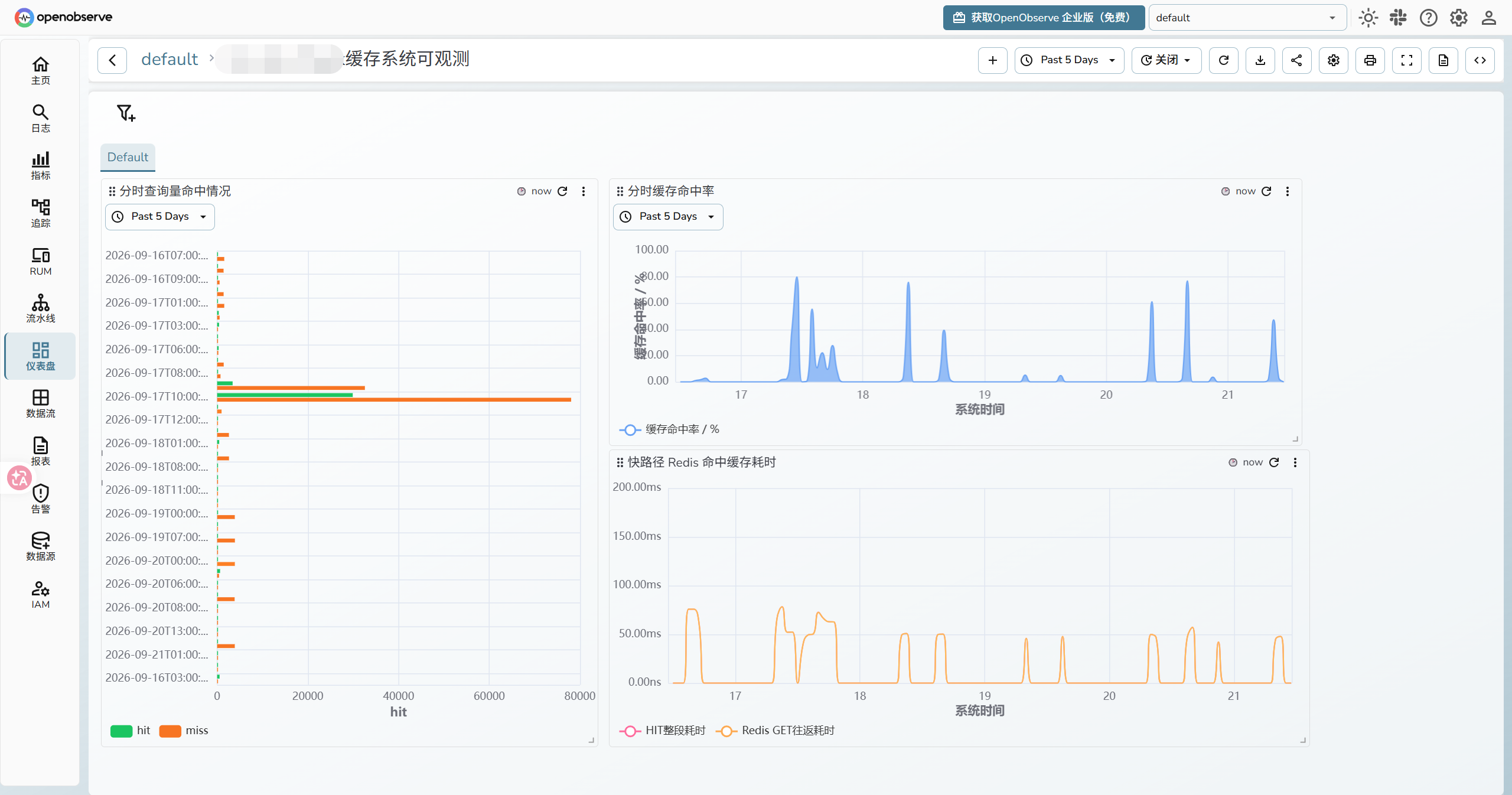Open the 追踪 traces section

pos(40,213)
